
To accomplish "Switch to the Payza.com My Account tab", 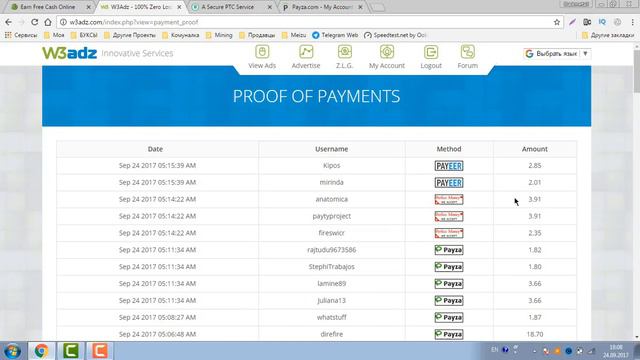I will point(322,7).
